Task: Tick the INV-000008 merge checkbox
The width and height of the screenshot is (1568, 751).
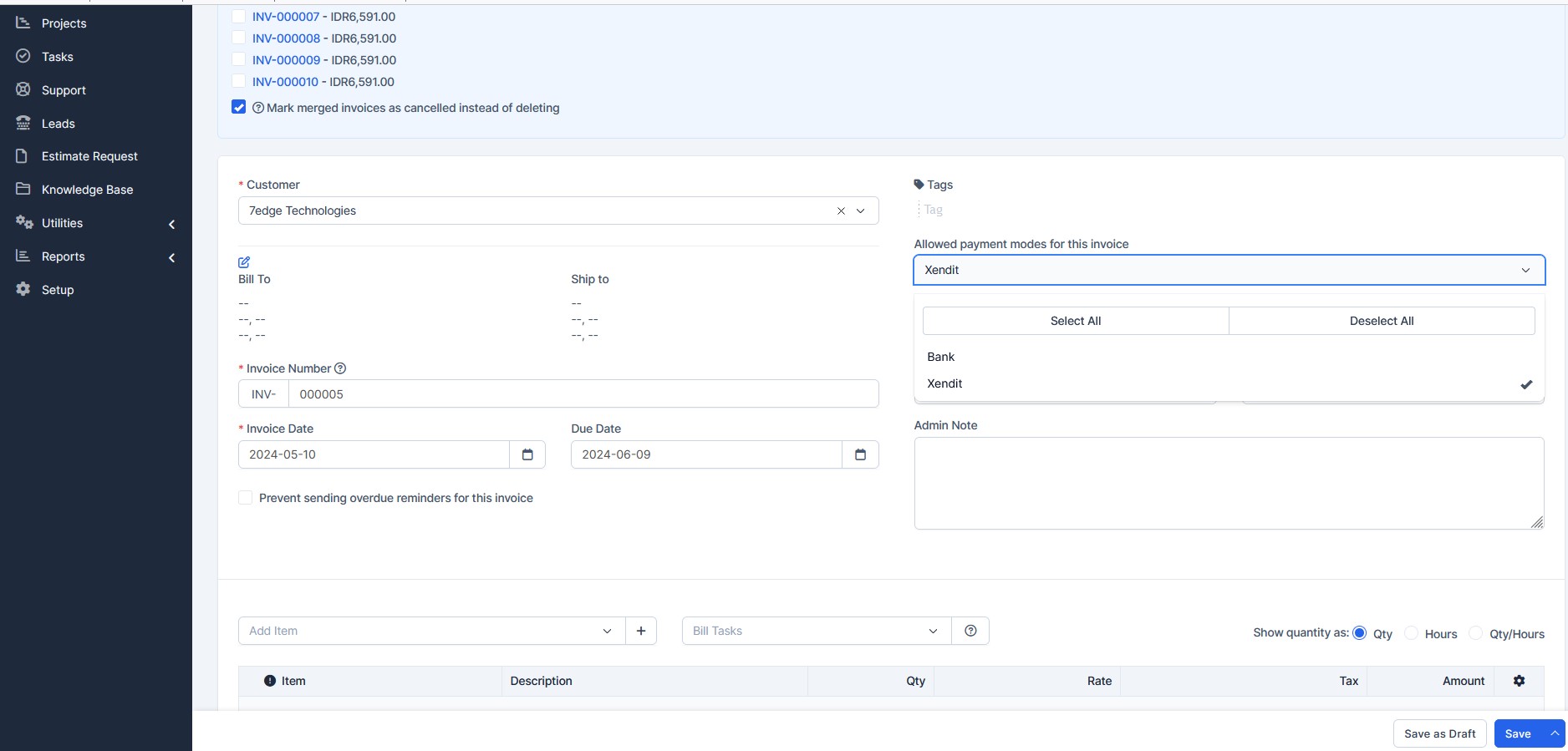Action: [239, 38]
